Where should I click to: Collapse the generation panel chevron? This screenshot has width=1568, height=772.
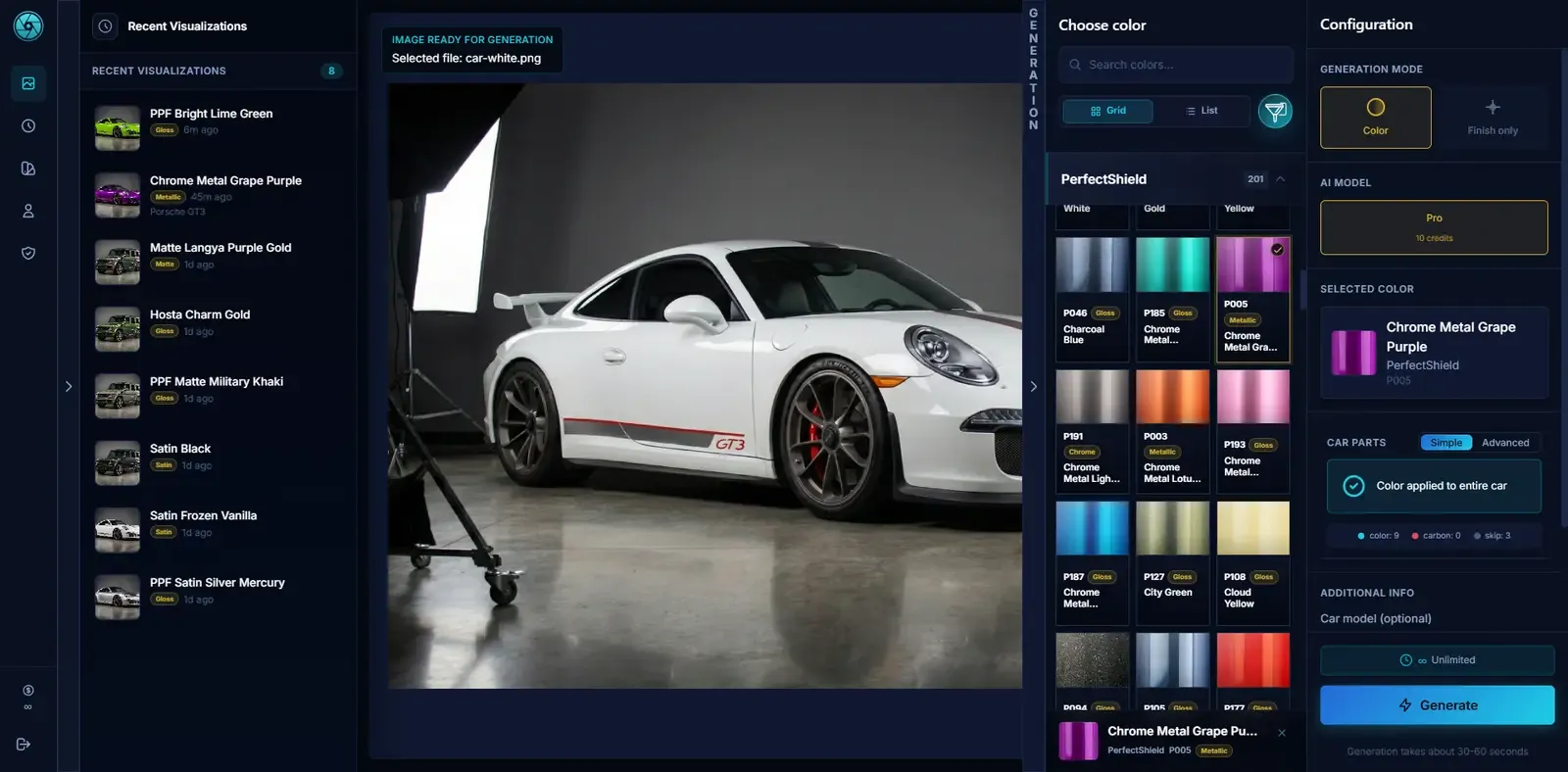1033,387
